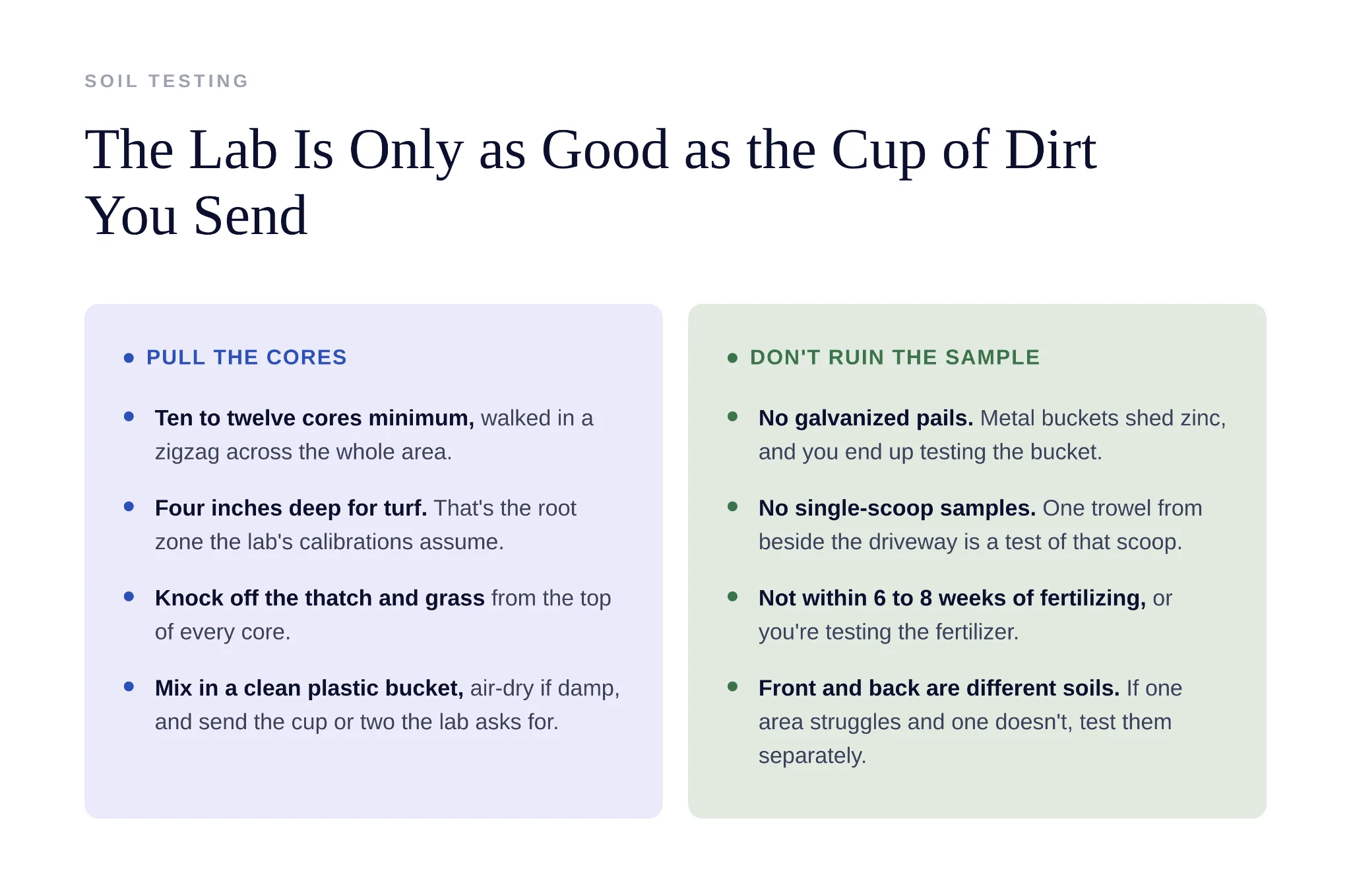Click the green dot beside DON'T RUIN THE SAMPLE
1351x896 pixels.
tap(732, 358)
